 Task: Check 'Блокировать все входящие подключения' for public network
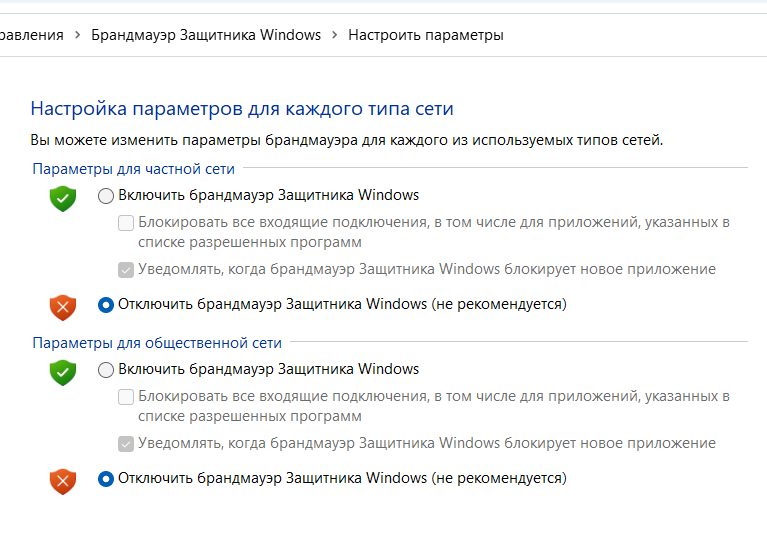click(126, 397)
